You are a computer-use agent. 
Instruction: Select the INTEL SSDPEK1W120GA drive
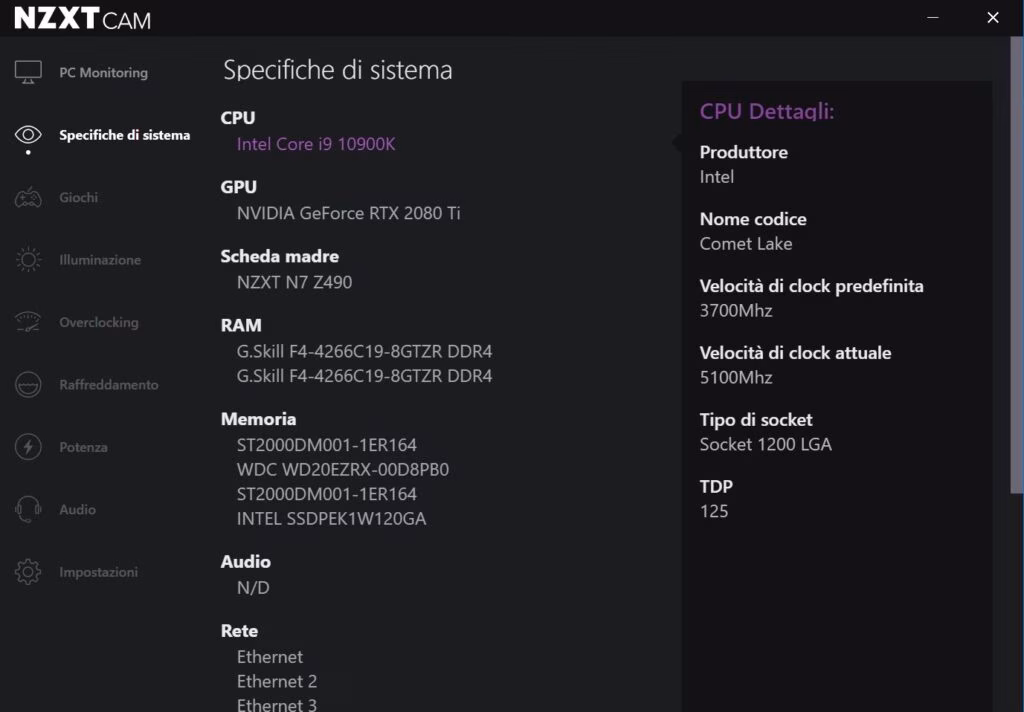[331, 519]
